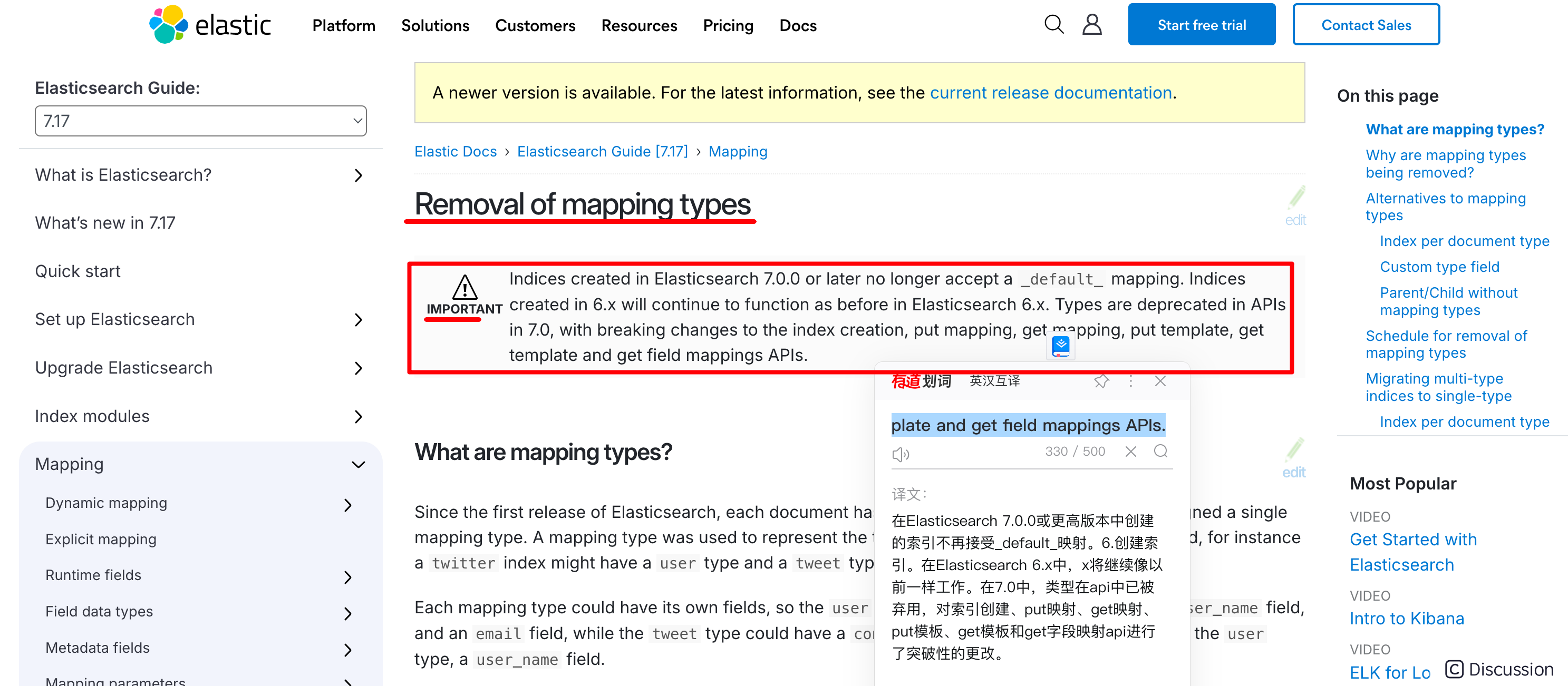
Task: Pin the Youdao translation popup
Action: pos(1101,381)
